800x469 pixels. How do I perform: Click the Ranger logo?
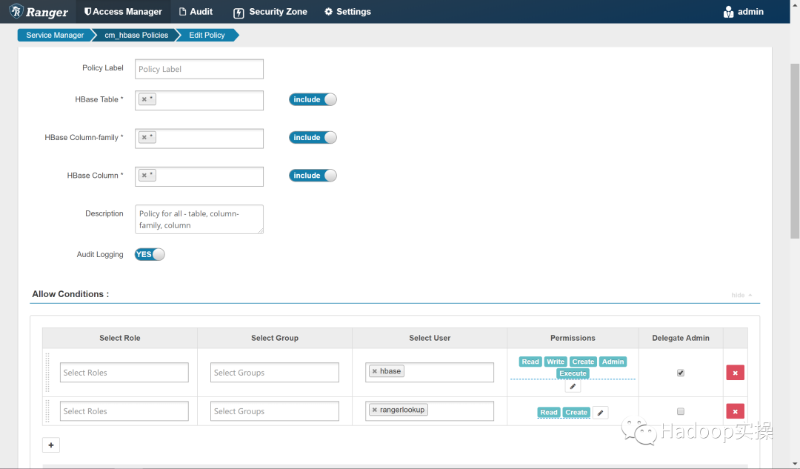tap(39, 11)
